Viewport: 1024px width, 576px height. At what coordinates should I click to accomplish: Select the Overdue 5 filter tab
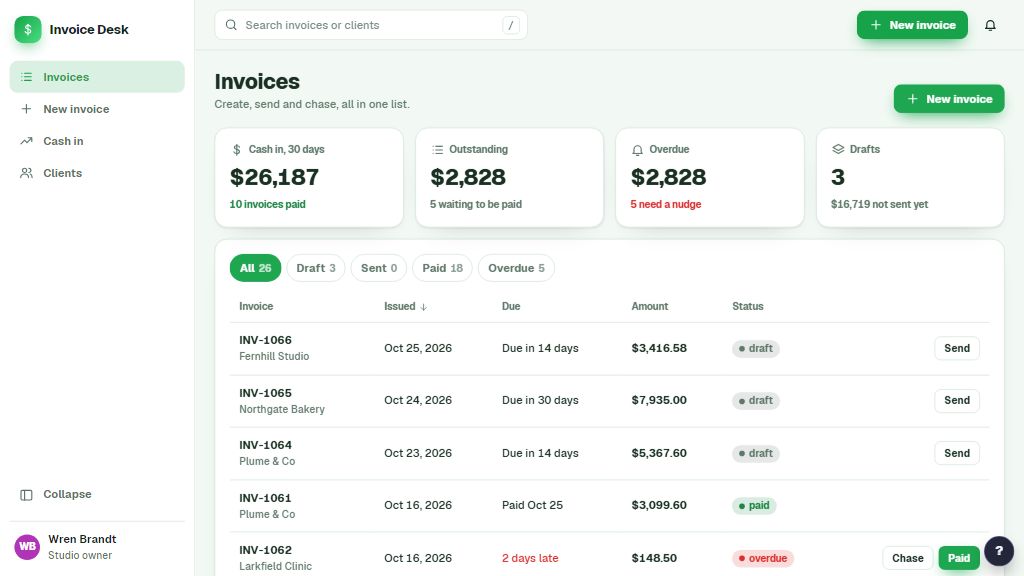tap(516, 268)
